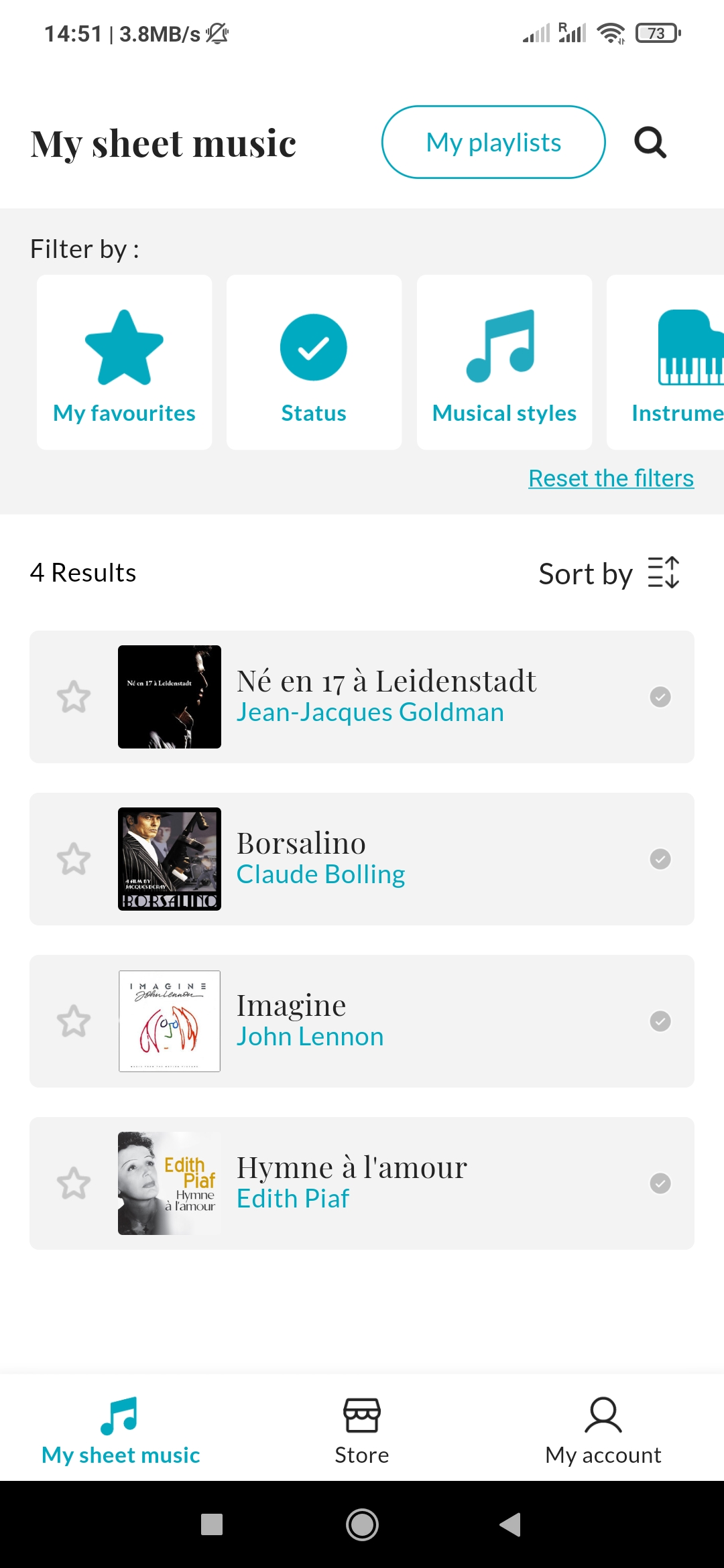Toggle status checkmark for Hymne à l'amour

pos(660,1183)
